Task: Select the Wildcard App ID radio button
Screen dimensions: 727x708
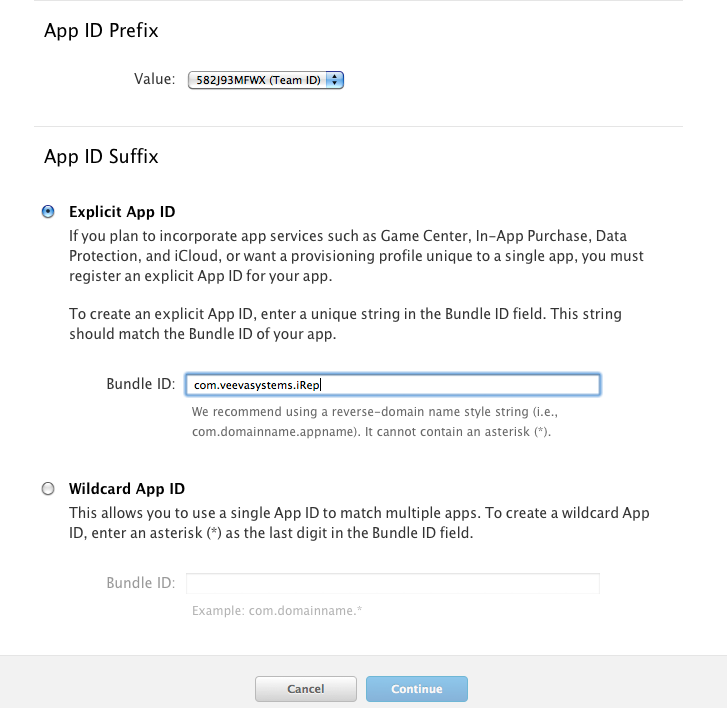Action: 48,489
